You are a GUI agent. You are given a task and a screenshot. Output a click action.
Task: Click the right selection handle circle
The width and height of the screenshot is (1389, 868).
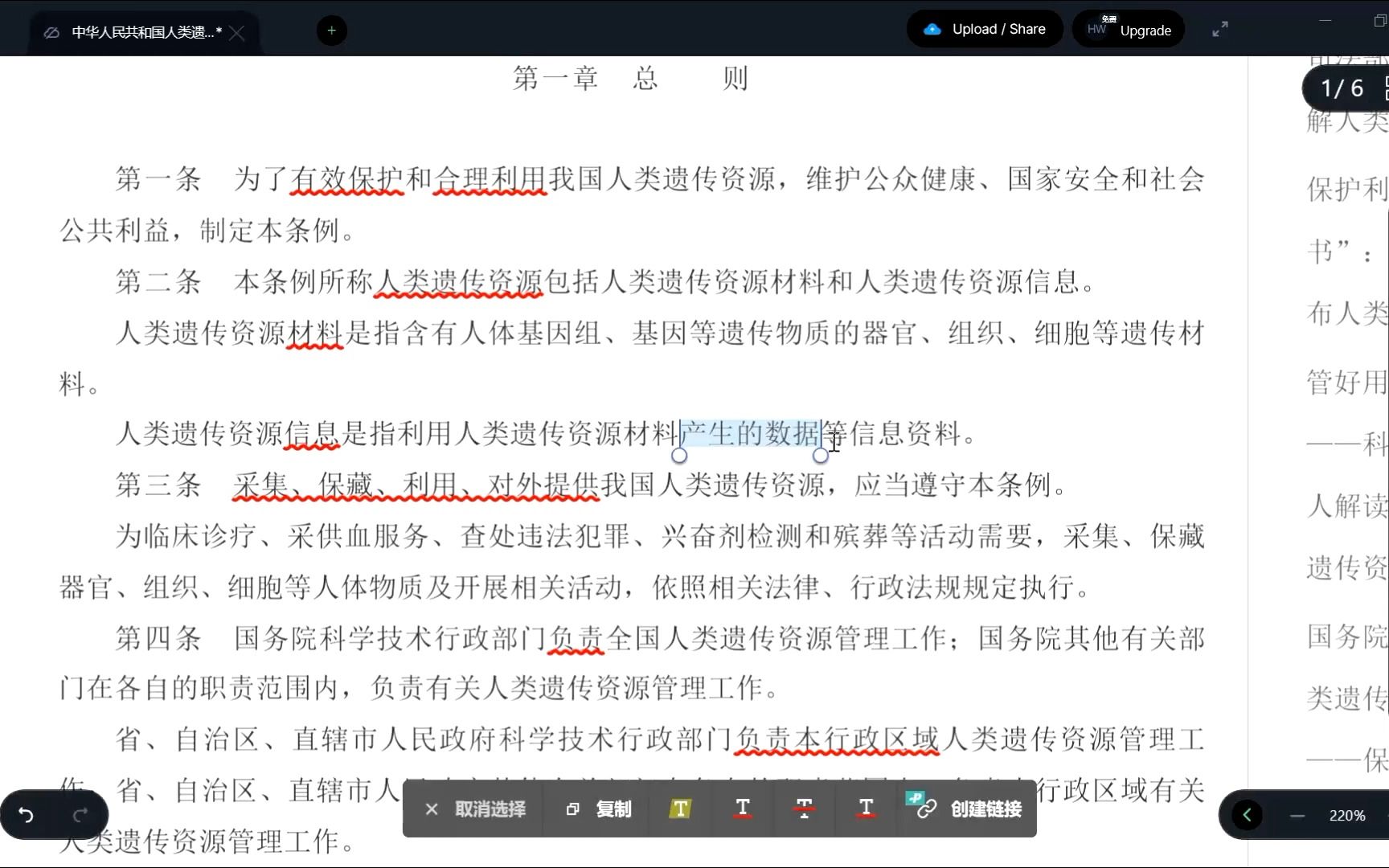[821, 456]
